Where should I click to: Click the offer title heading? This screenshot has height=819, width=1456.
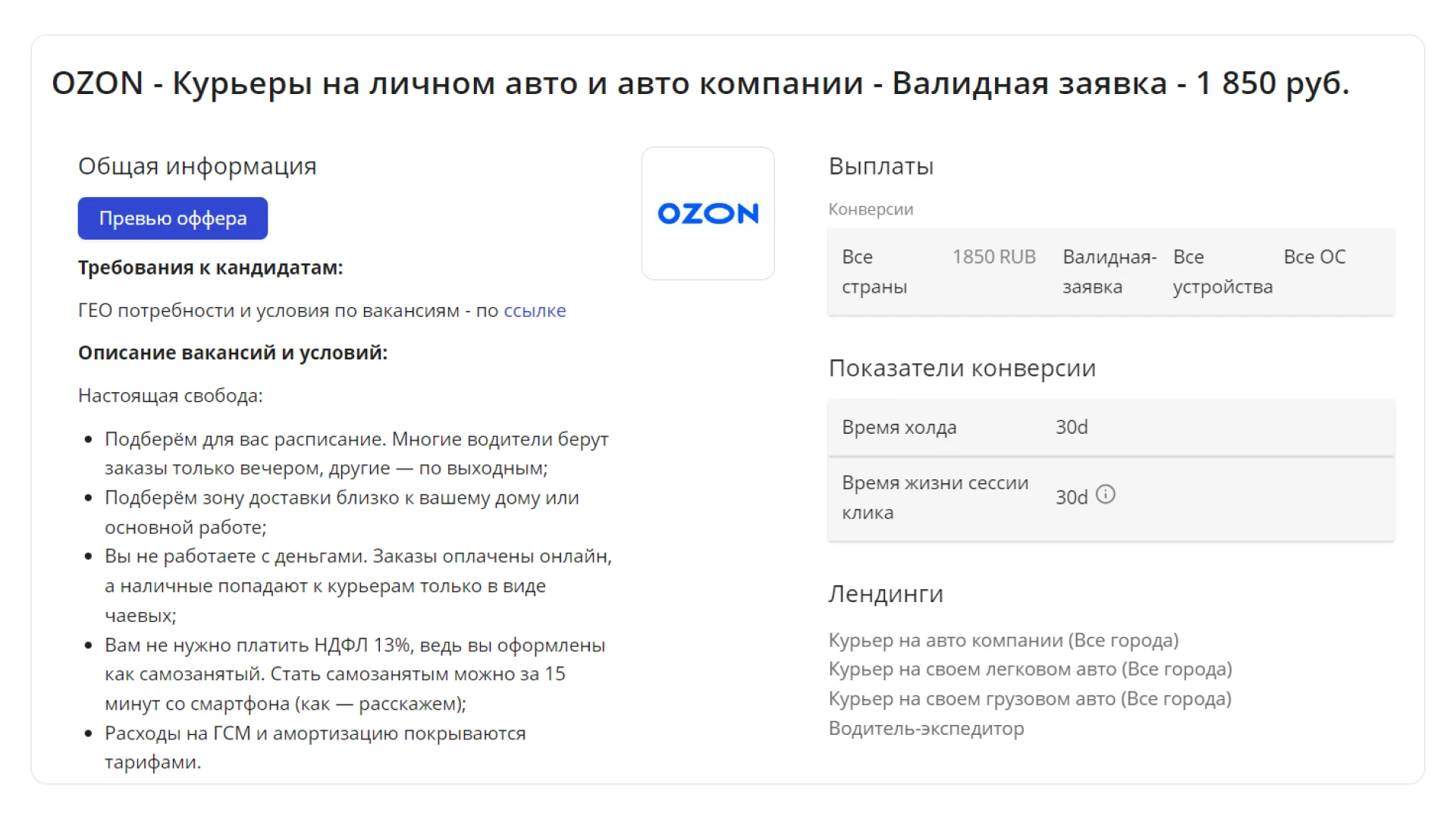pos(701,83)
